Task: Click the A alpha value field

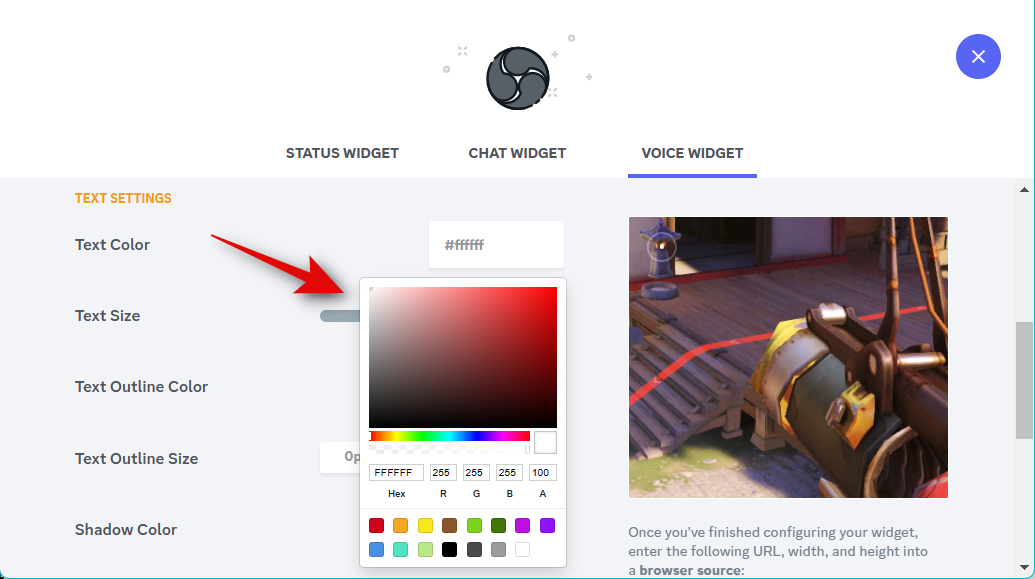Action: coord(543,473)
